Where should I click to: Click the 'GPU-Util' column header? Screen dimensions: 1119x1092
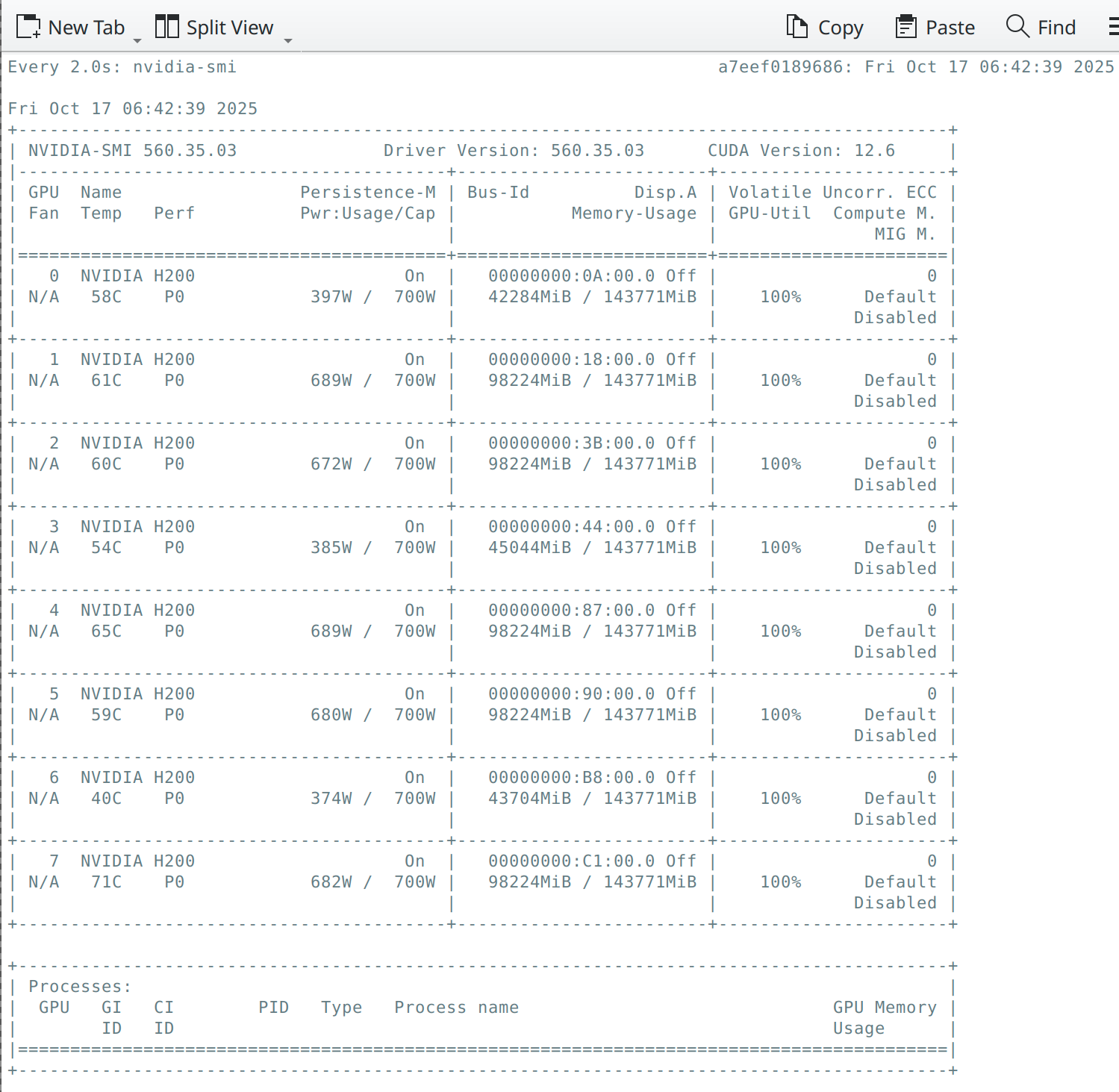[x=770, y=213]
